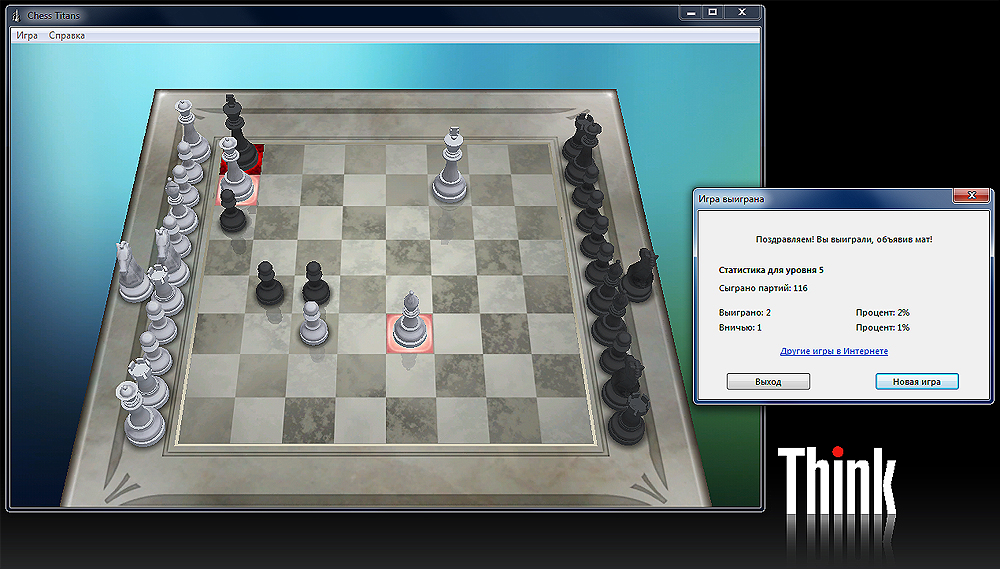Close the Игра выиграна dialog
Image resolution: width=1000 pixels, height=569 pixels.
coord(971,195)
